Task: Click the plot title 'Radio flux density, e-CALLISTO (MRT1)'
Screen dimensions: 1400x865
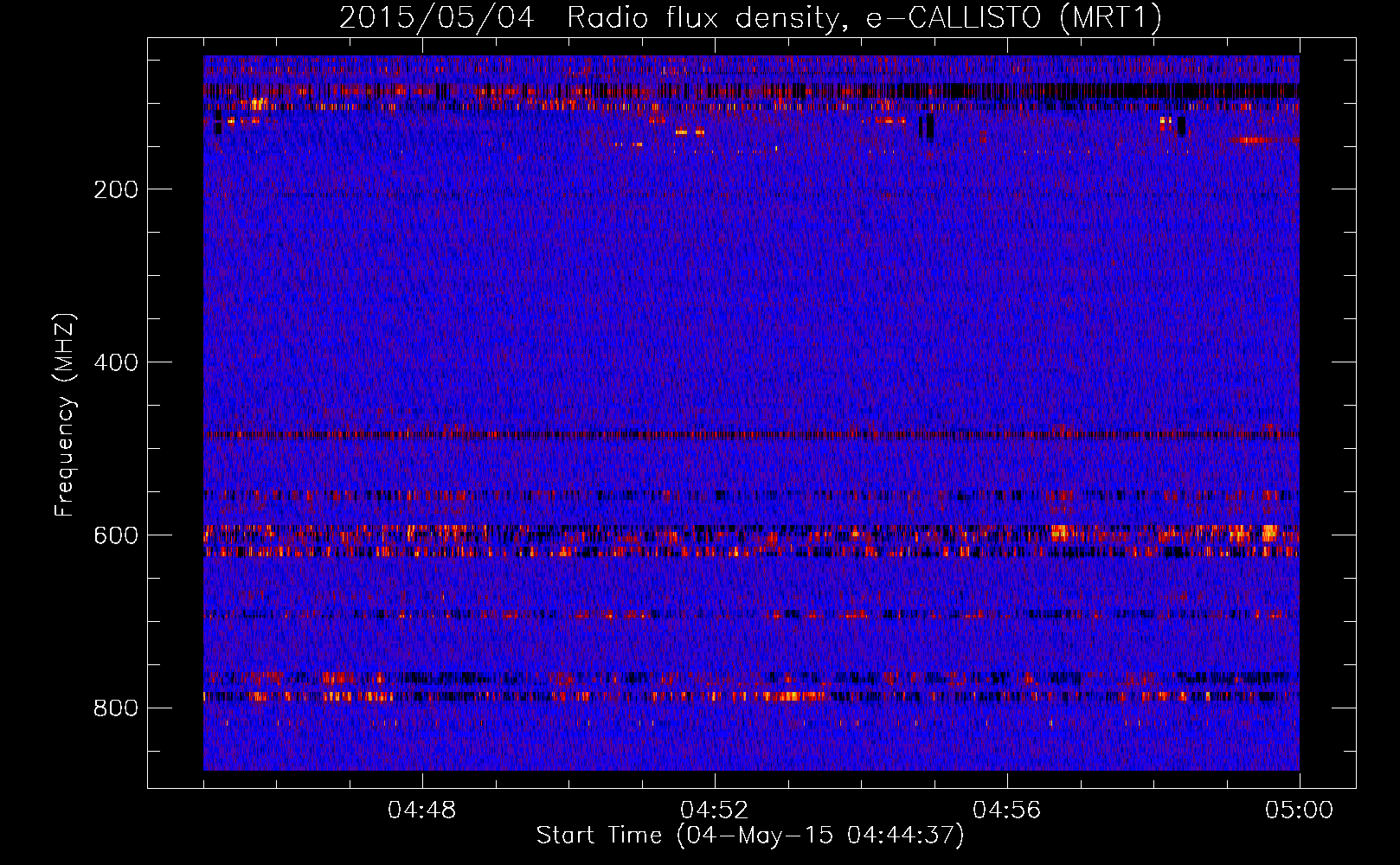Action: 864,18
